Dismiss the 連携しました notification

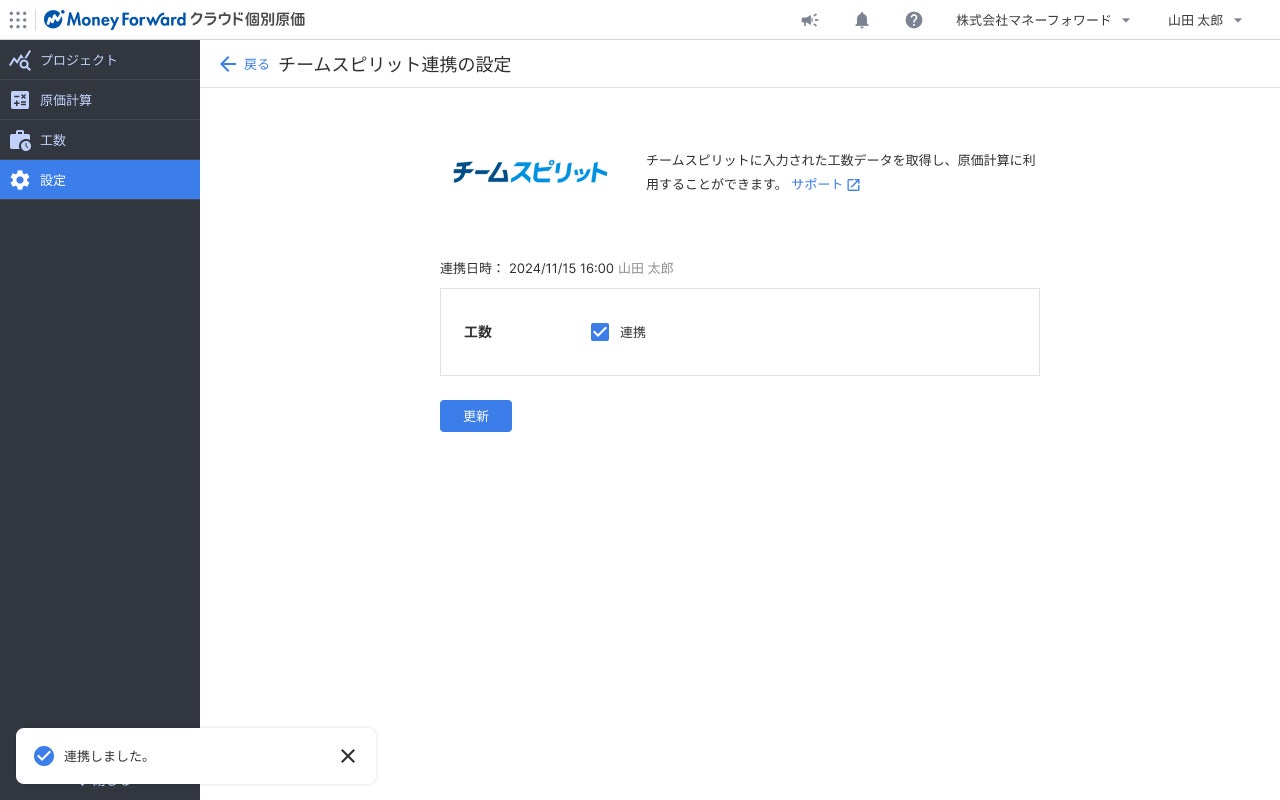point(348,756)
